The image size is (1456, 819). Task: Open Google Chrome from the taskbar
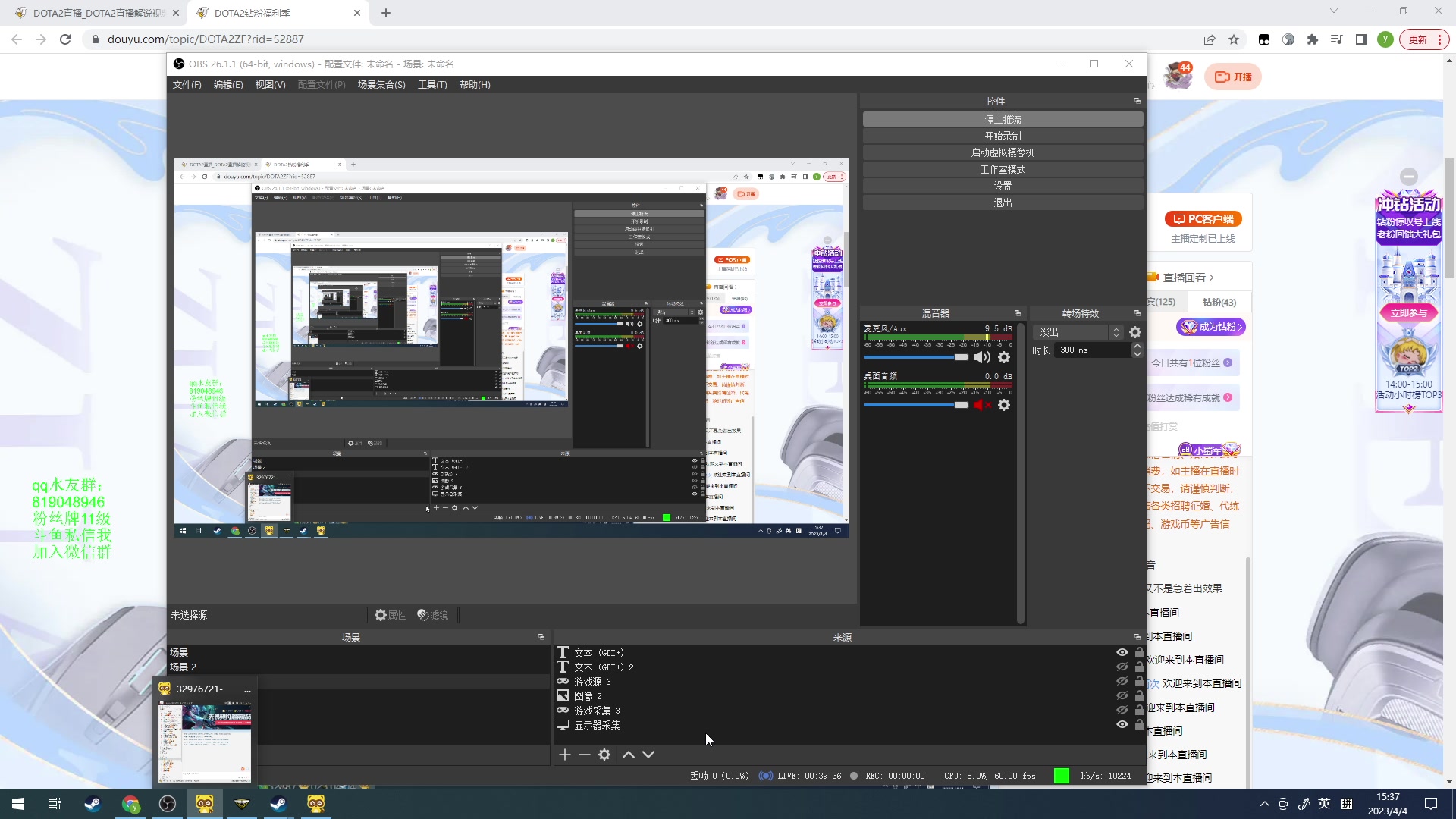click(x=131, y=804)
